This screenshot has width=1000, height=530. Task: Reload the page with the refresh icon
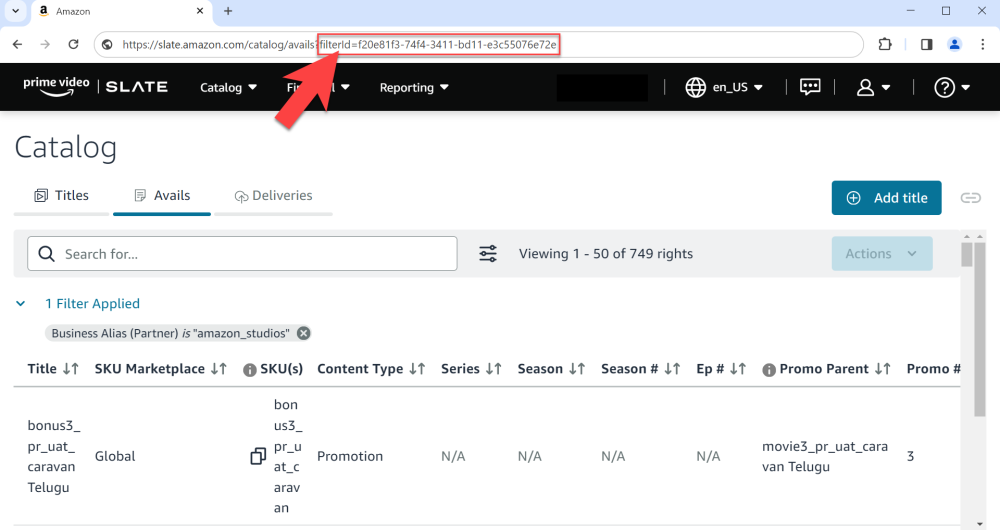[x=73, y=44]
